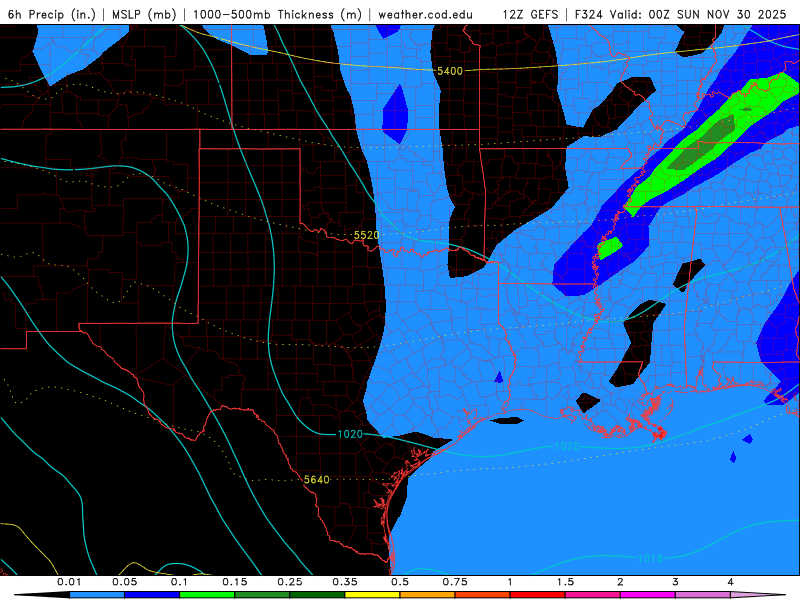Click the 0.35 legend value
The image size is (800, 600).
[345, 582]
